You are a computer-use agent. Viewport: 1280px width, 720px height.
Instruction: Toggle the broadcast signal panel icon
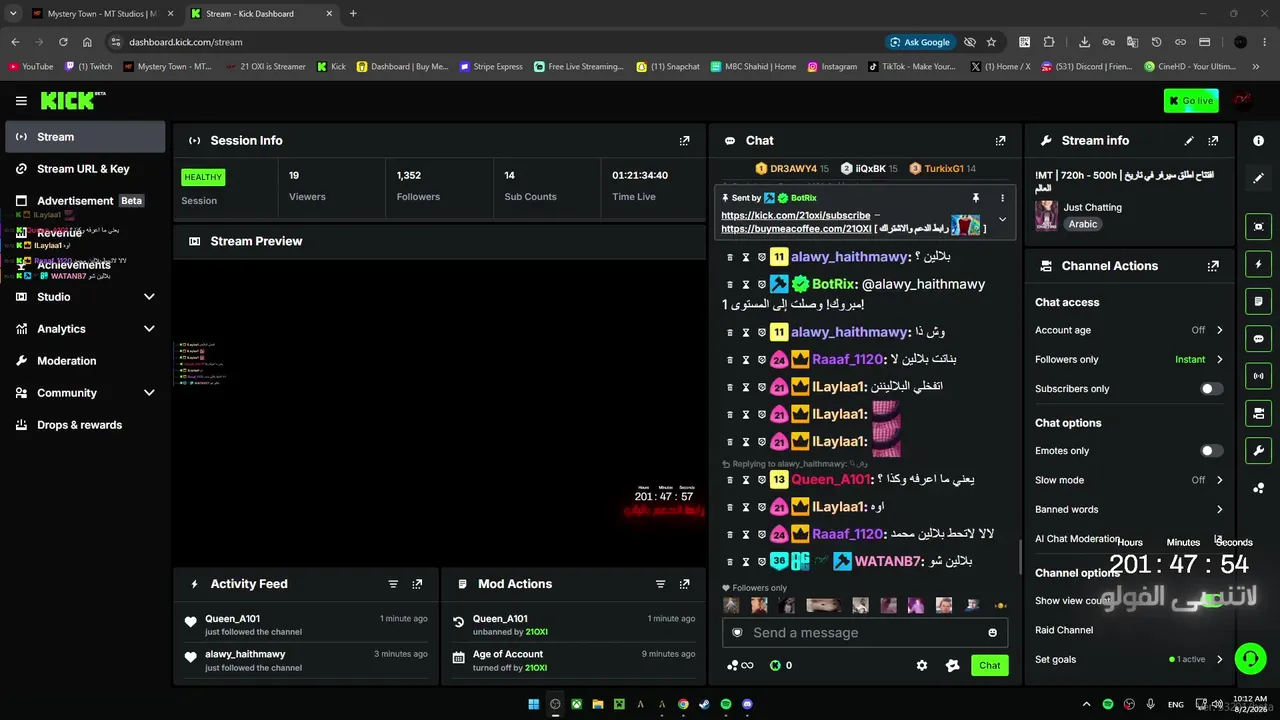1259,376
